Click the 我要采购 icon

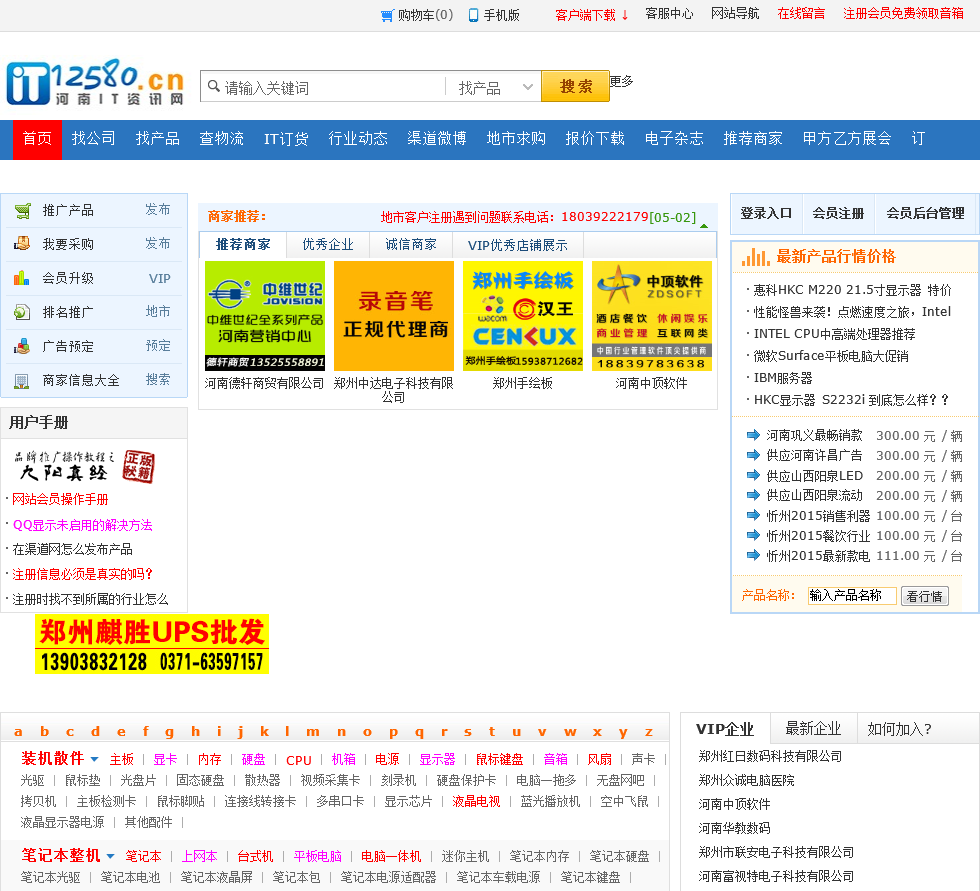point(22,243)
